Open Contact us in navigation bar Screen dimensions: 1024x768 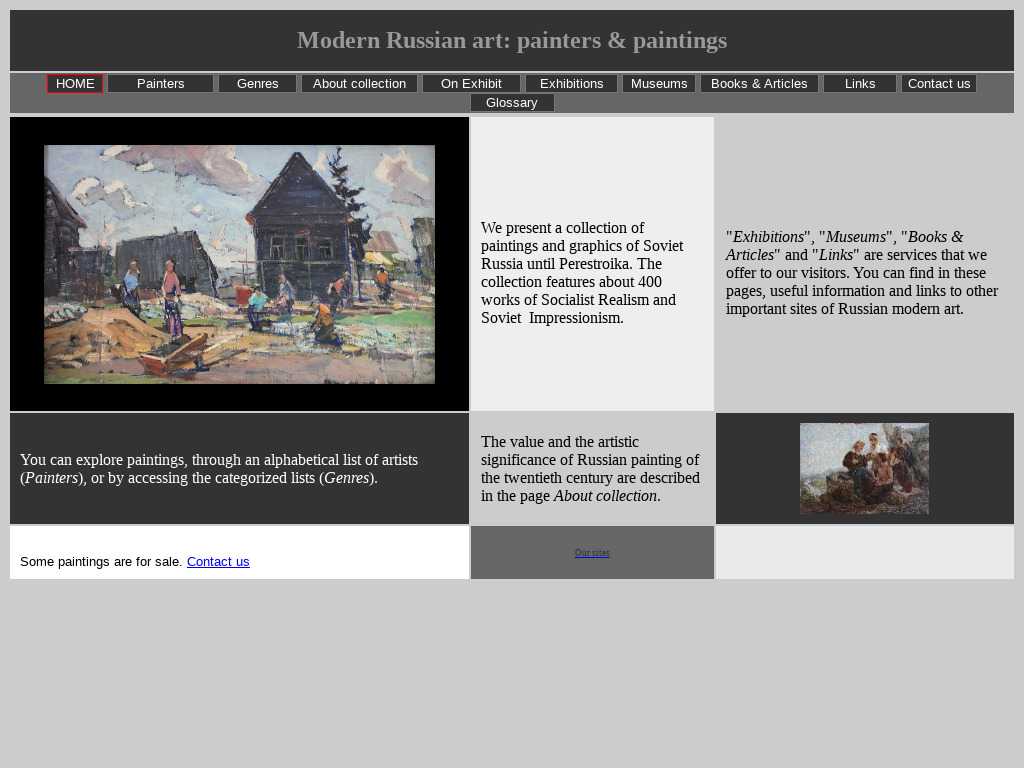coord(939,84)
